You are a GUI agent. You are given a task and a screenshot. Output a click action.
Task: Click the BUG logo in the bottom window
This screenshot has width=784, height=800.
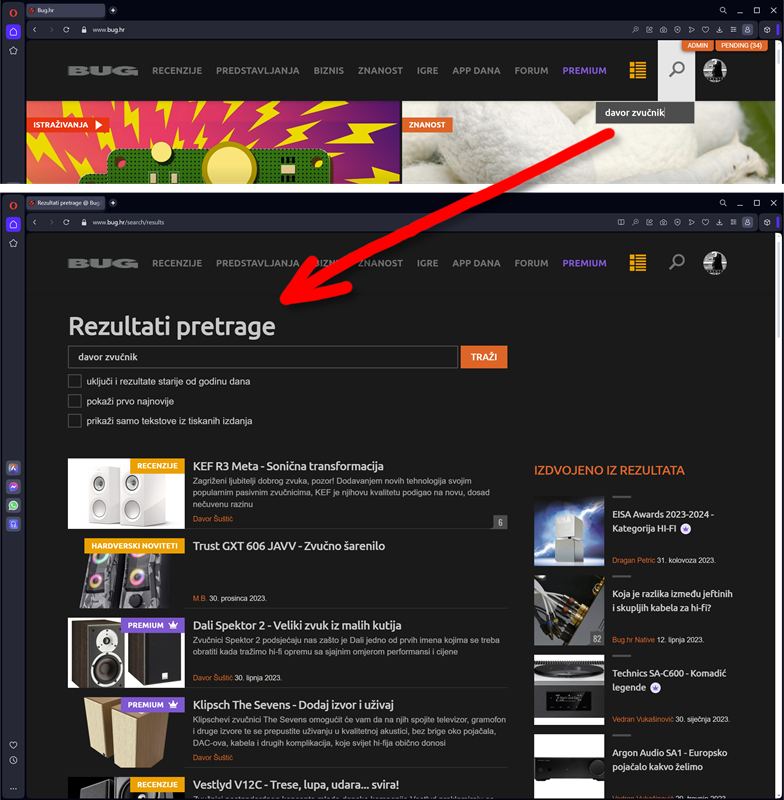[103, 263]
